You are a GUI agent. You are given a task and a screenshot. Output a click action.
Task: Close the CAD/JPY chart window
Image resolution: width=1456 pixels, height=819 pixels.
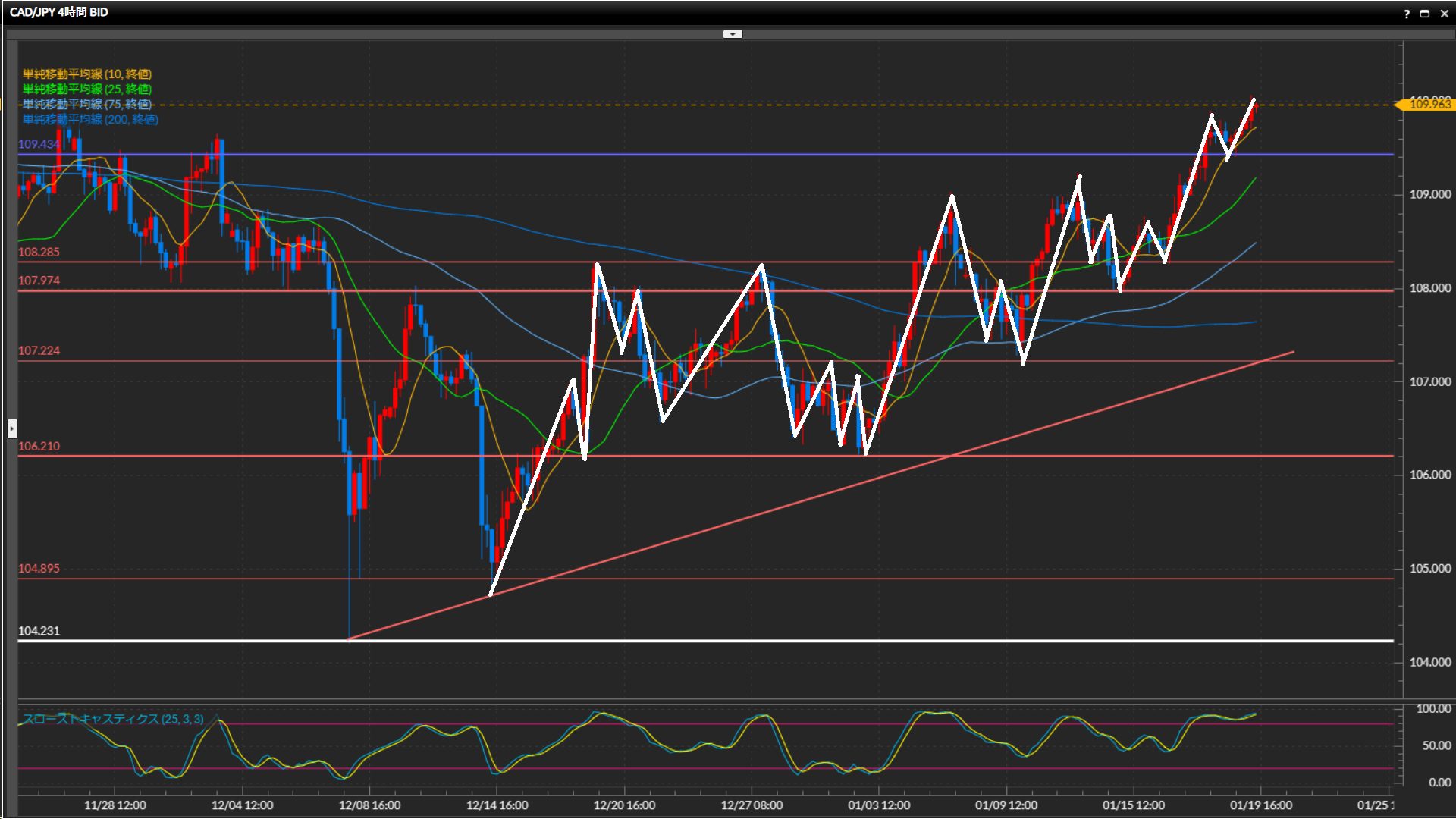(x=1444, y=14)
